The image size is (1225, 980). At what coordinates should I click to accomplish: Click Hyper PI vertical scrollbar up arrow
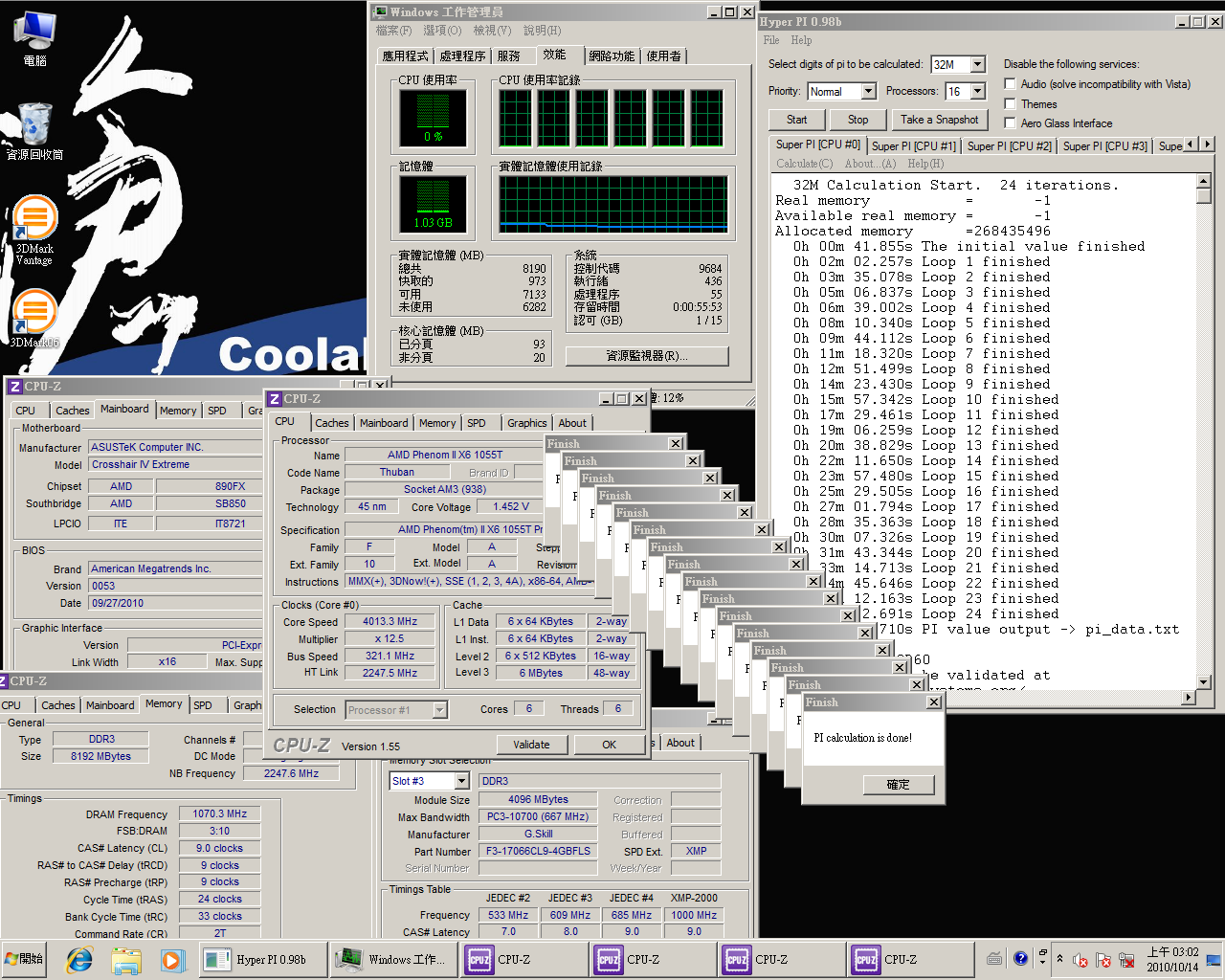1203,181
